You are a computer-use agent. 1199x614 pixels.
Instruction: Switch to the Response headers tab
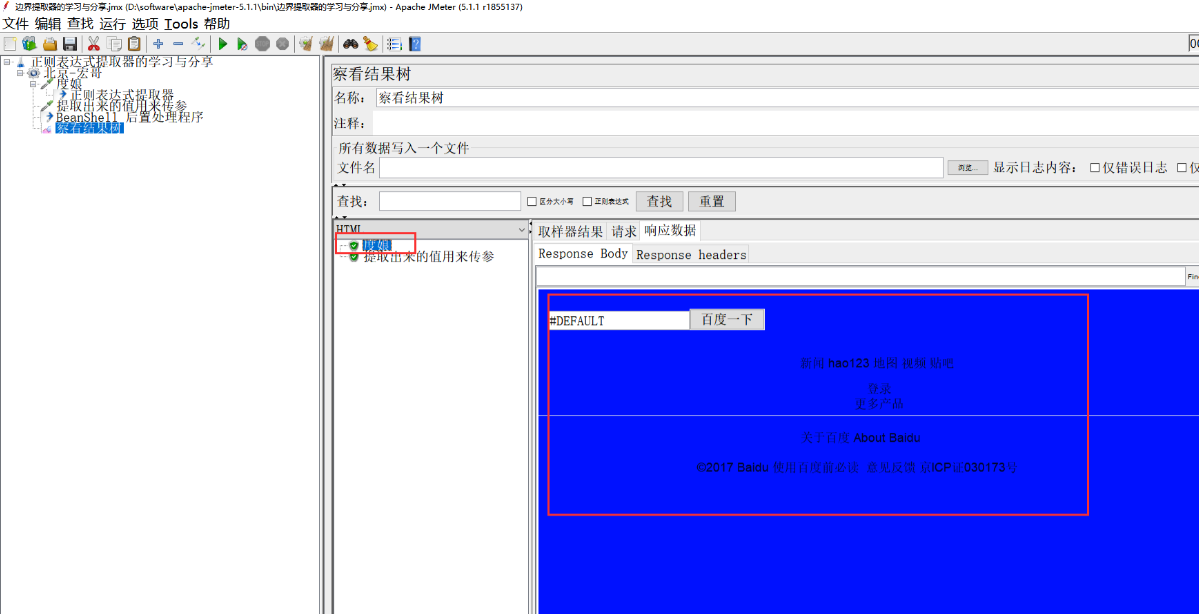[691, 255]
